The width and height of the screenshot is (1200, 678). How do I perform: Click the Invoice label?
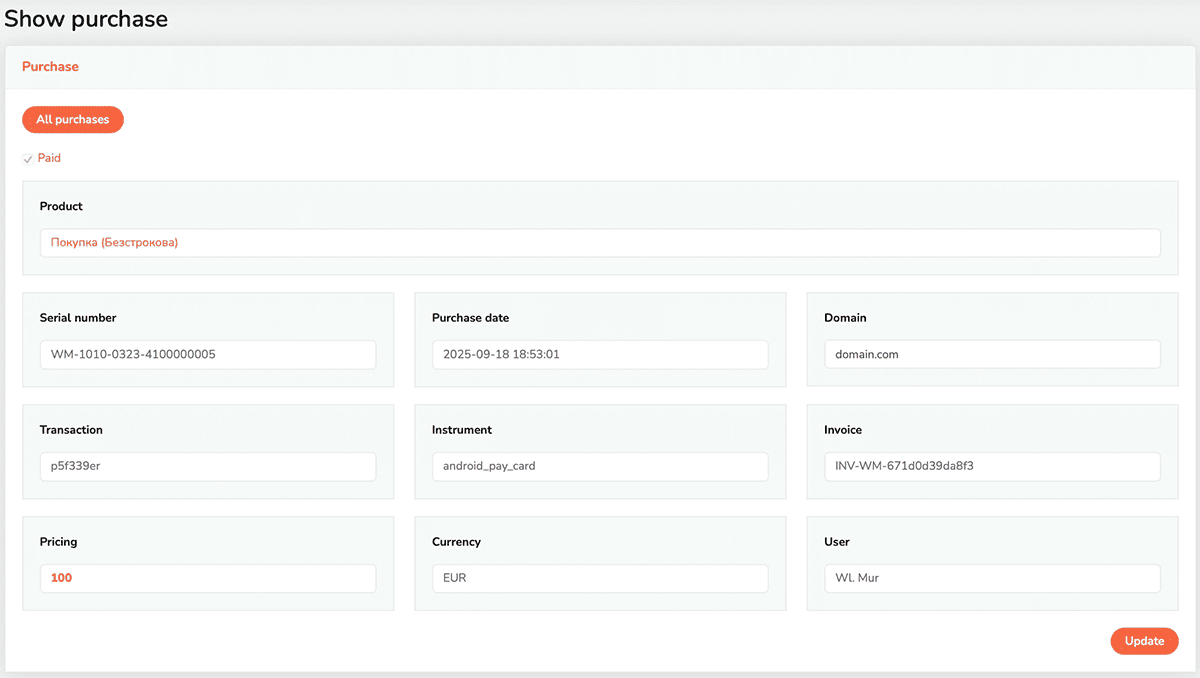(843, 430)
